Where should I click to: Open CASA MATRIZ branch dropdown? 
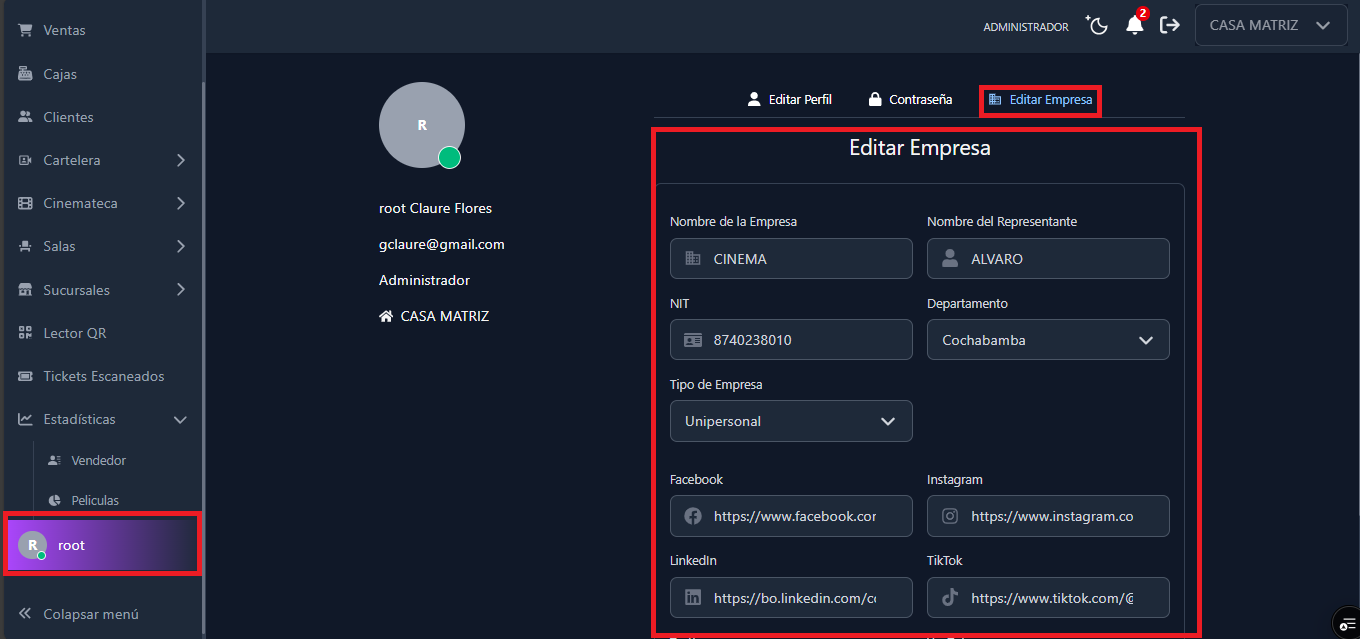coord(1270,26)
